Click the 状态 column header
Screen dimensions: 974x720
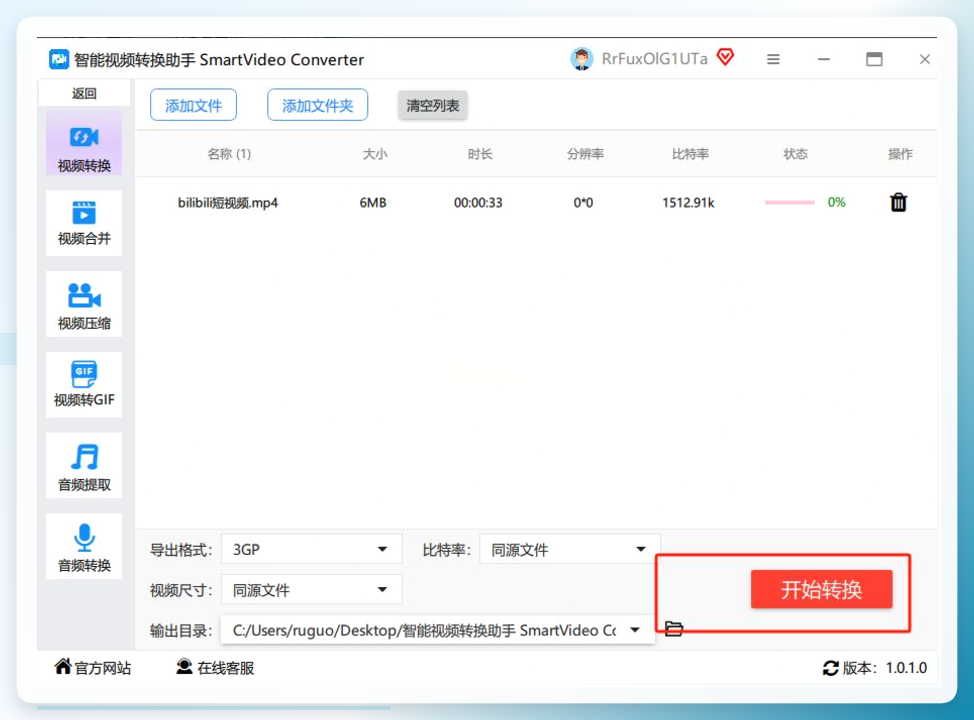click(795, 154)
